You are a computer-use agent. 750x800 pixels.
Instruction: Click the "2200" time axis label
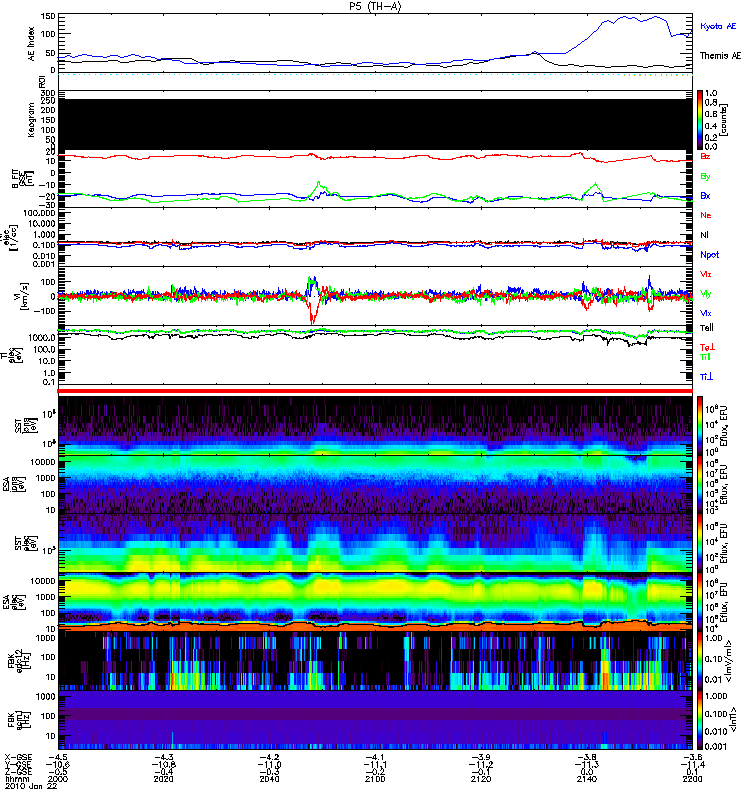click(692, 779)
